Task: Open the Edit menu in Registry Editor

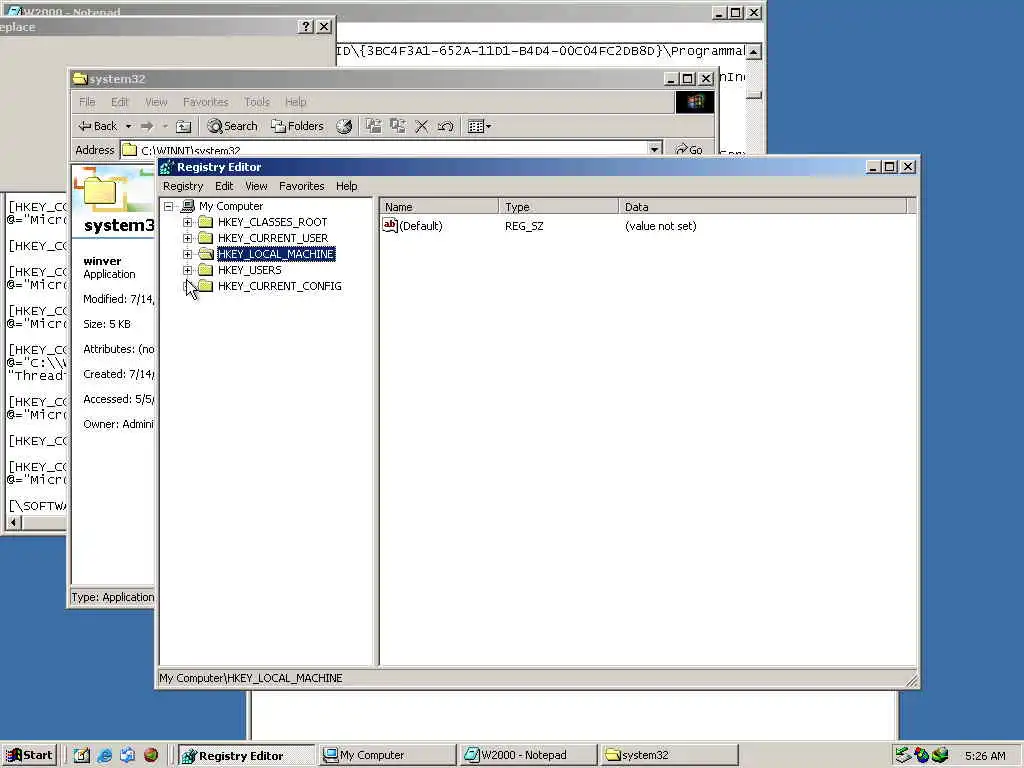Action: point(224,186)
